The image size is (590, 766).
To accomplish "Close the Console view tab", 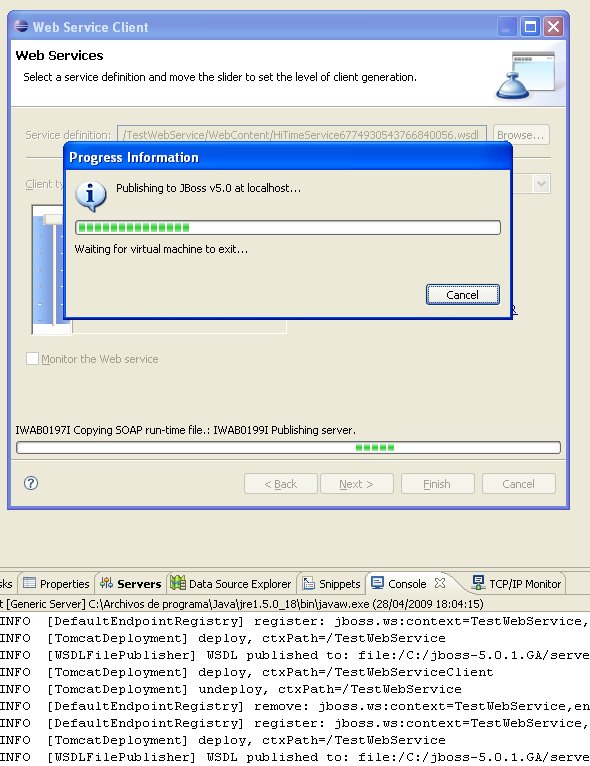I will click(x=440, y=583).
